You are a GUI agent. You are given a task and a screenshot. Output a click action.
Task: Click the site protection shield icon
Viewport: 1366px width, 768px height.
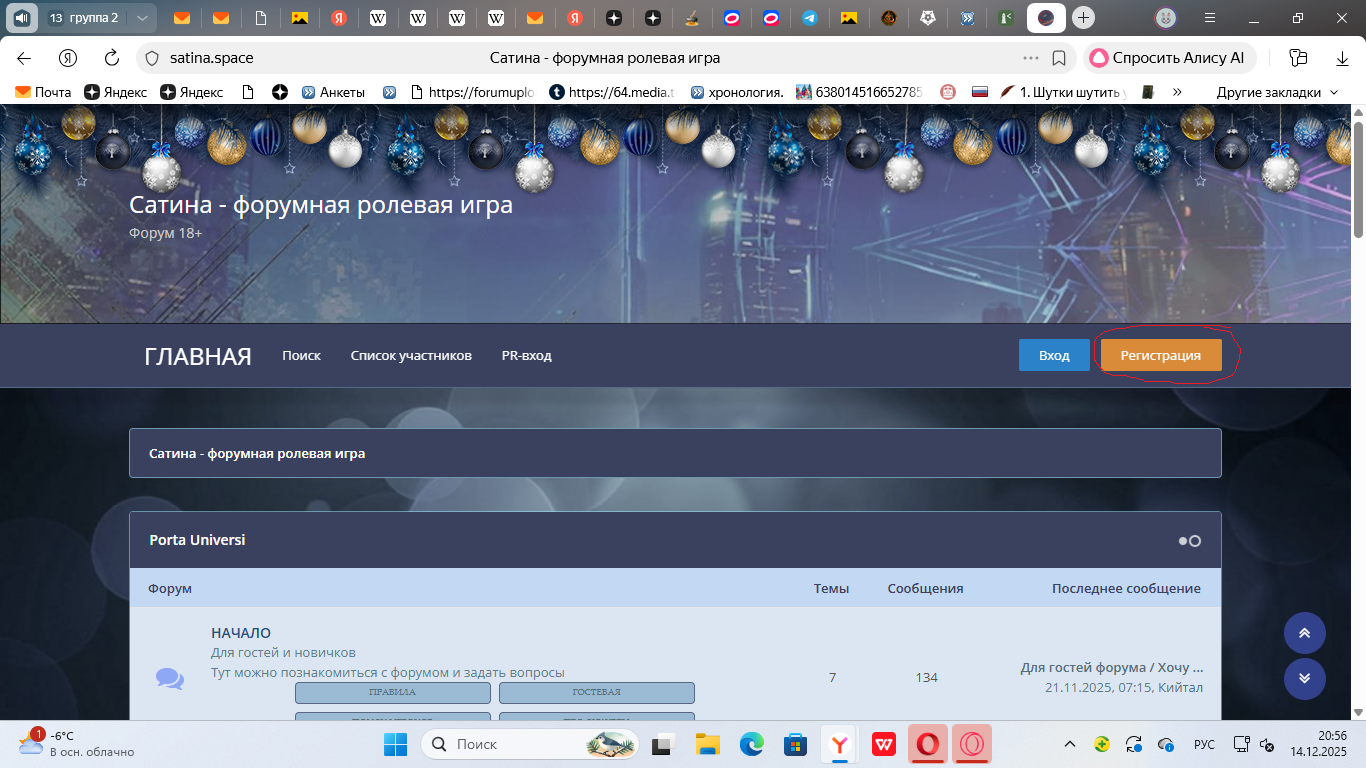(x=150, y=58)
